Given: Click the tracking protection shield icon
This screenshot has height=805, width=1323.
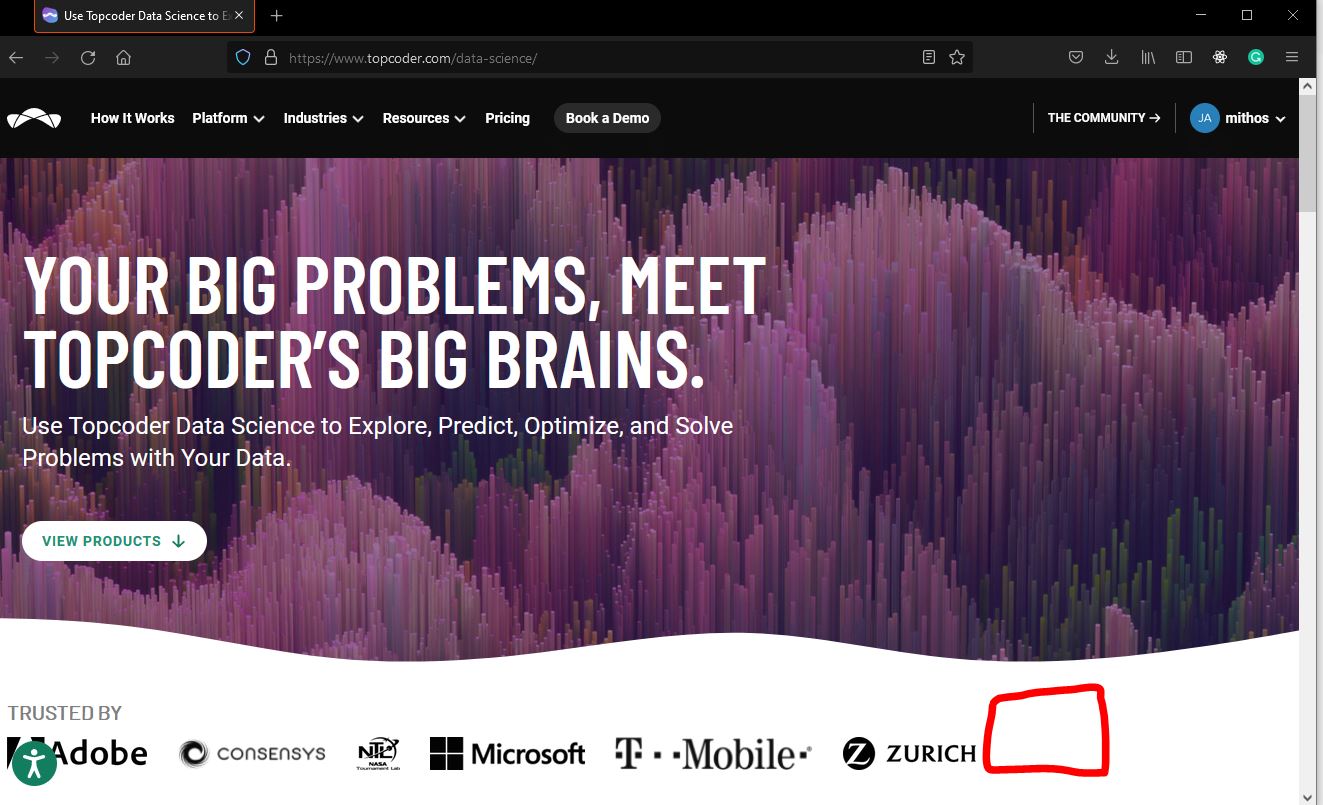Looking at the screenshot, I should [242, 58].
